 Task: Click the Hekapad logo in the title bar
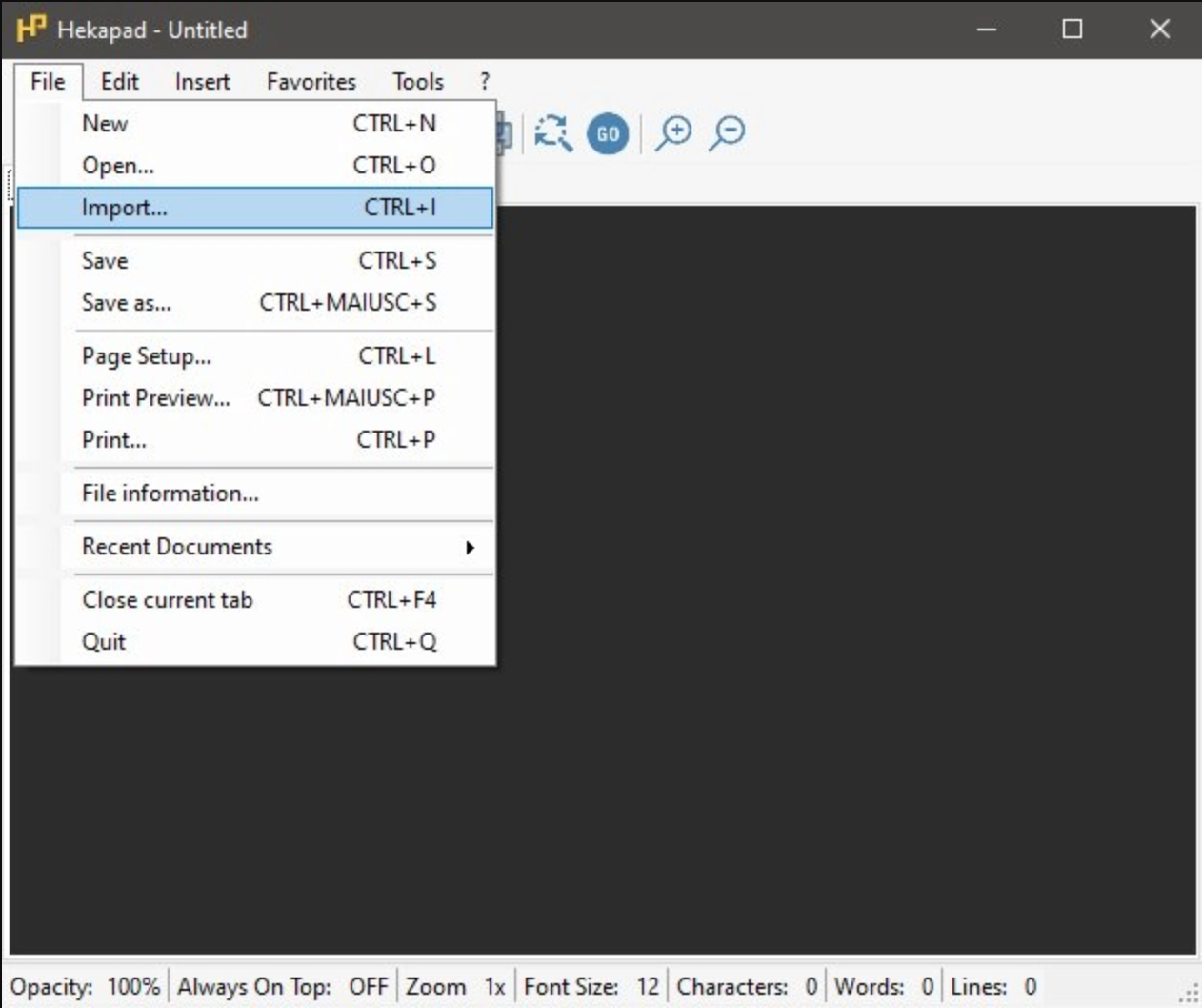point(30,29)
